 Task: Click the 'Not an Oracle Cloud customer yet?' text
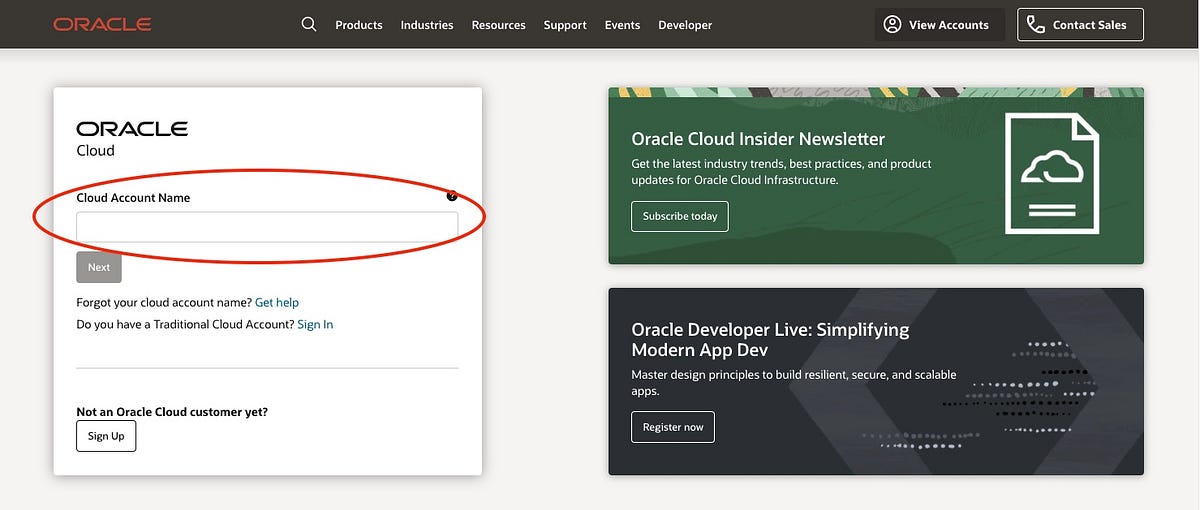pos(172,411)
